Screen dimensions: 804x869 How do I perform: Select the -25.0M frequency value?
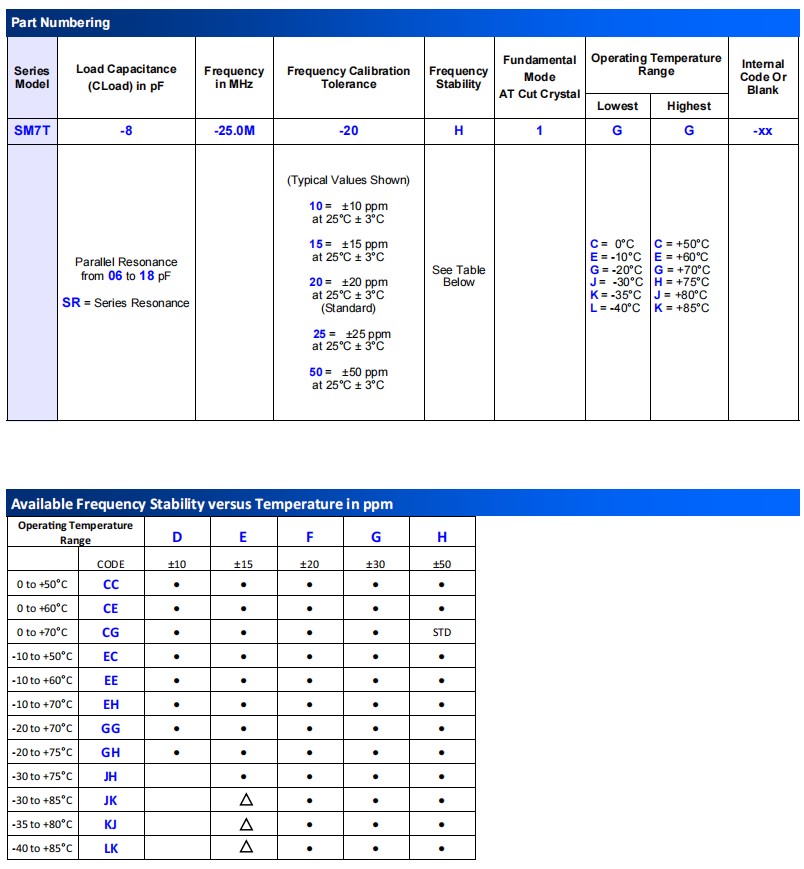pyautogui.click(x=234, y=131)
